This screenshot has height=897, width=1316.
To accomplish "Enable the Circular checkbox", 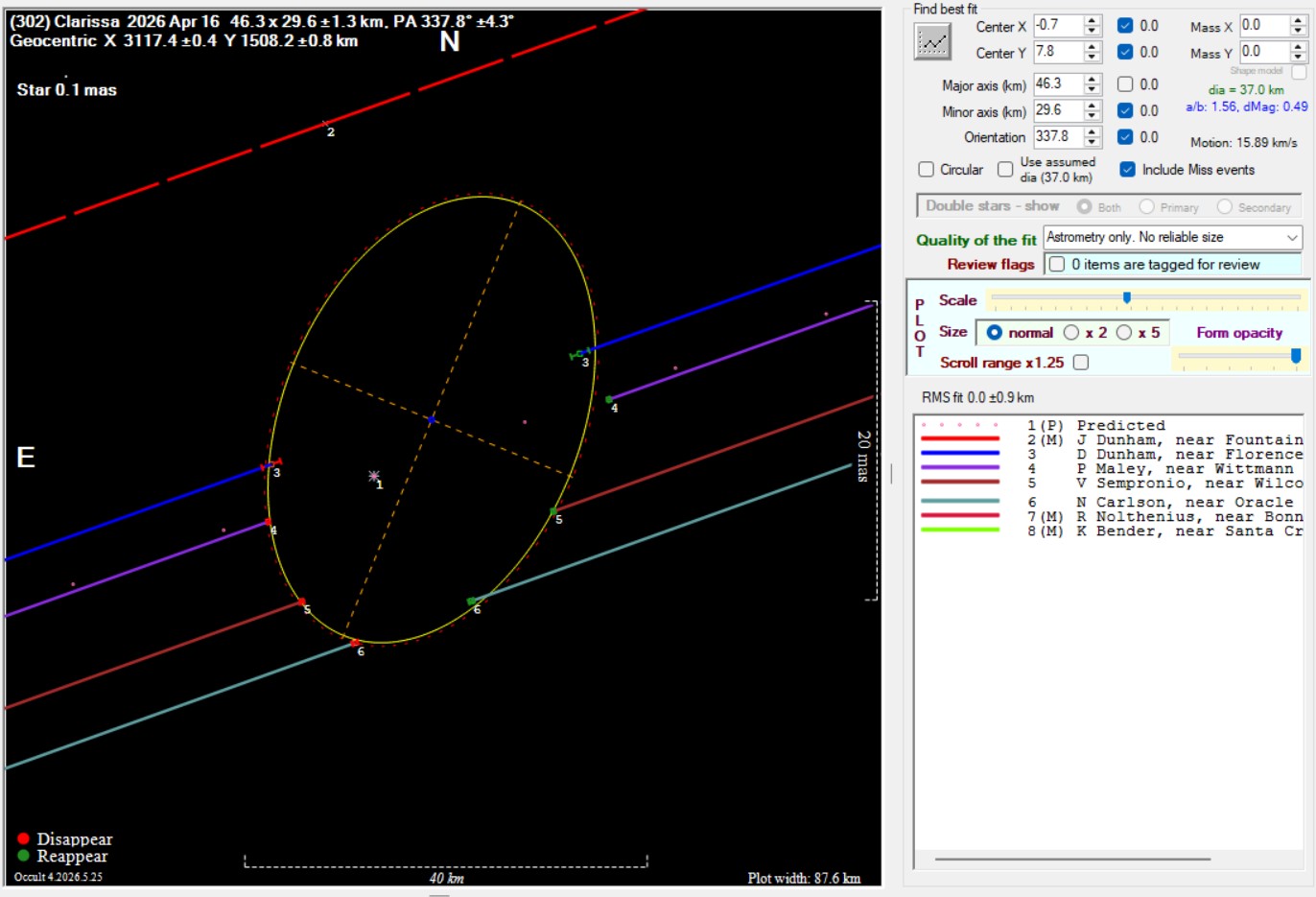I will coord(926,170).
